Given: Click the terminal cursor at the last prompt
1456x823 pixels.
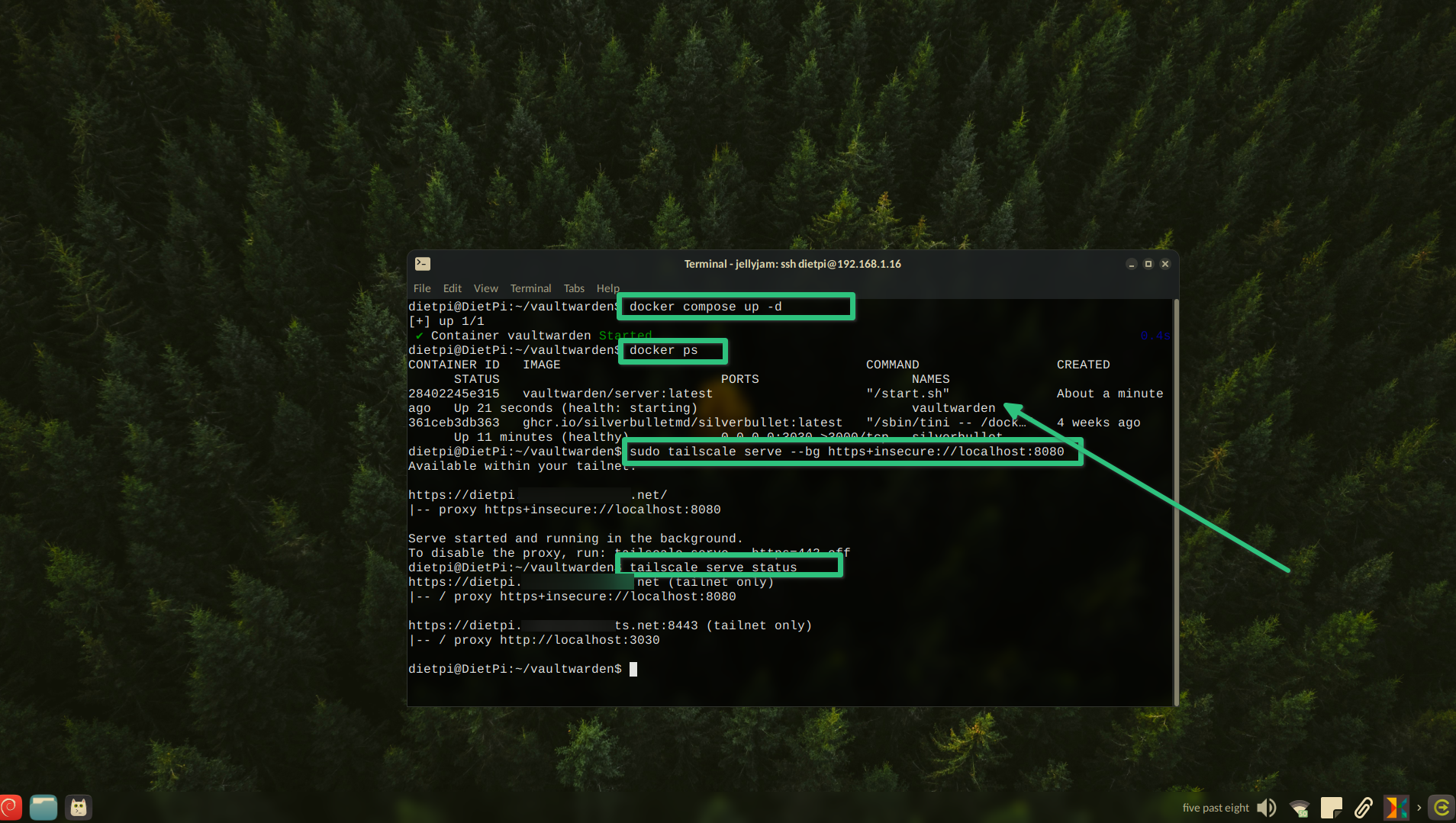Looking at the screenshot, I should pos(633,669).
